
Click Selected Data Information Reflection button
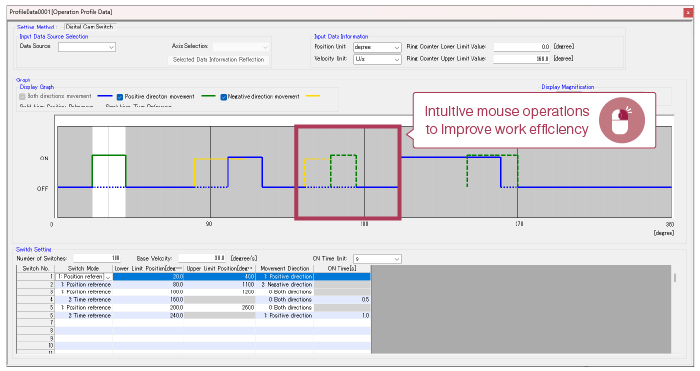(218, 59)
